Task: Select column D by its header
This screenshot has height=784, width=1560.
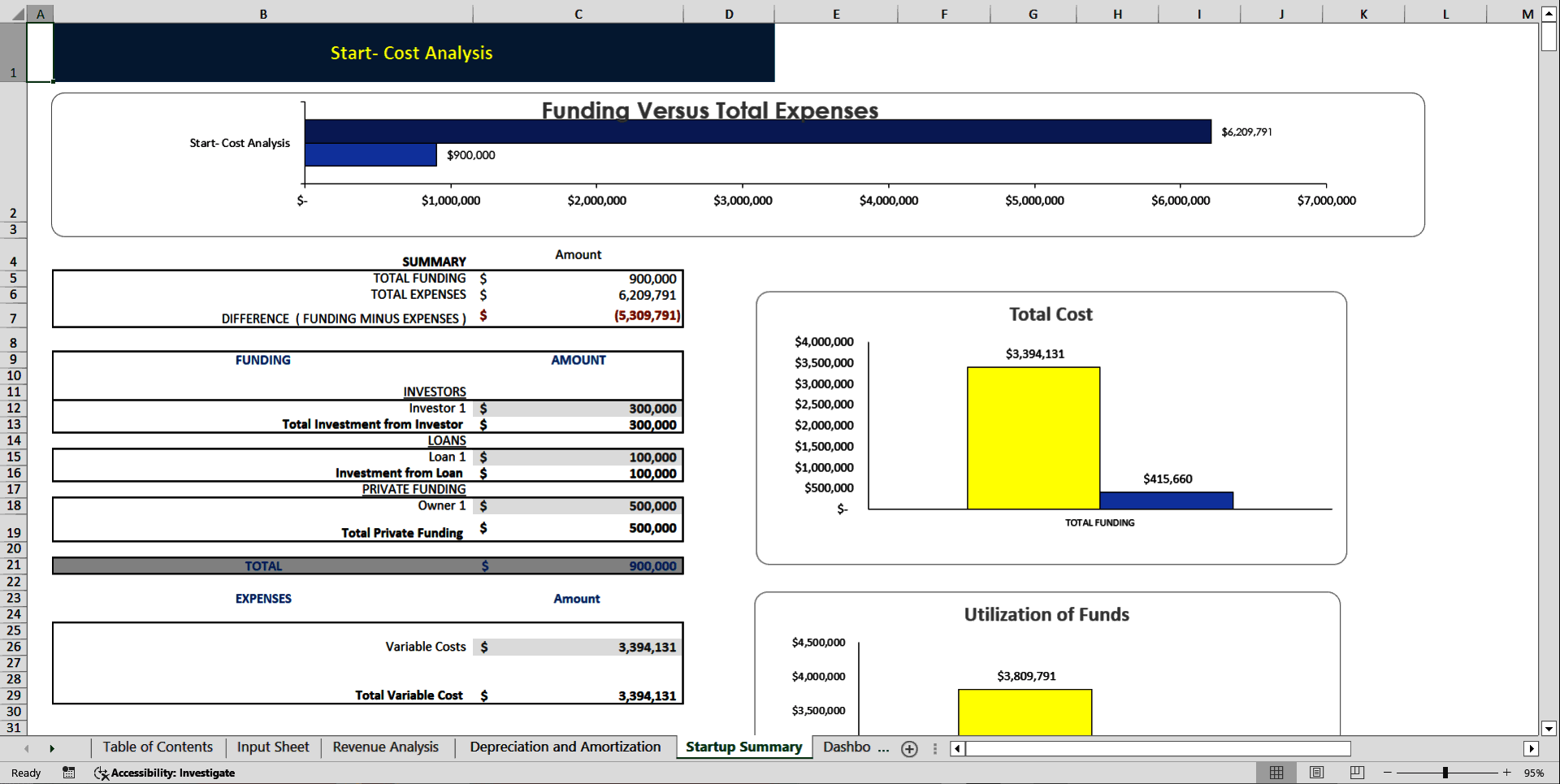Action: [x=729, y=14]
